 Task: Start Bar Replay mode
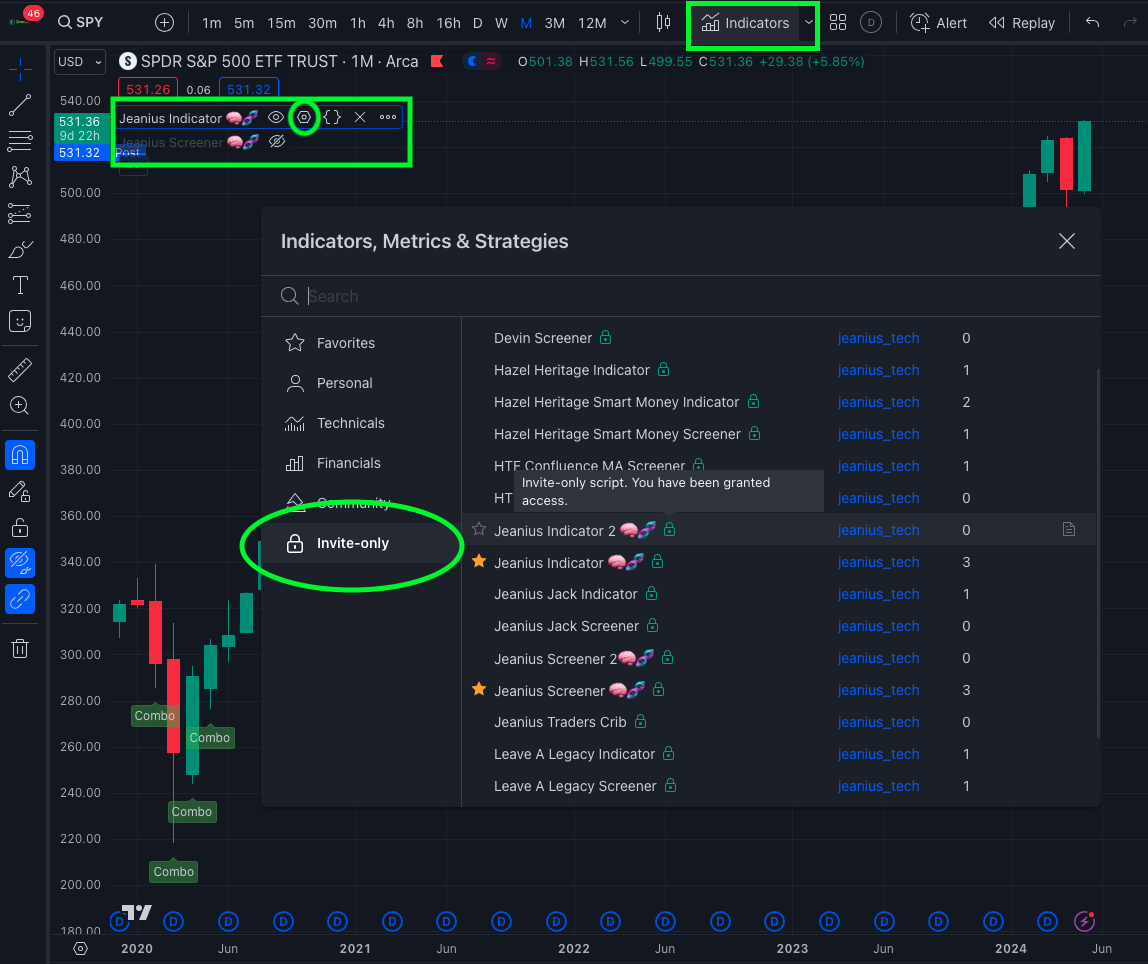click(x=1021, y=23)
